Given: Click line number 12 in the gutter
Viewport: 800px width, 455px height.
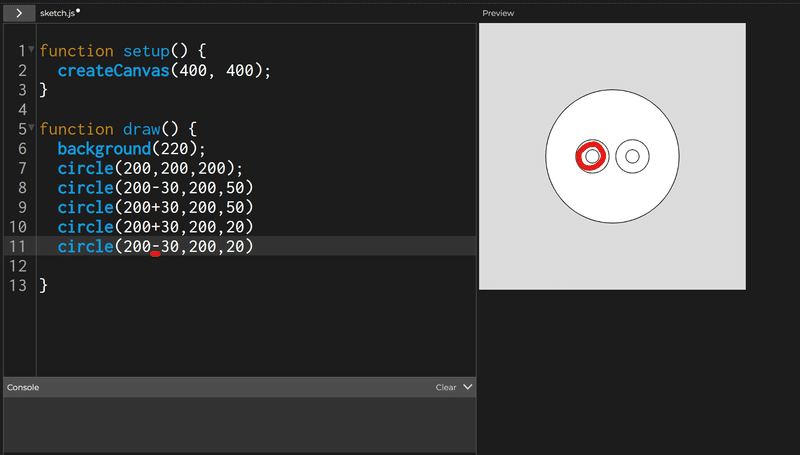Looking at the screenshot, I should pyautogui.click(x=18, y=266).
